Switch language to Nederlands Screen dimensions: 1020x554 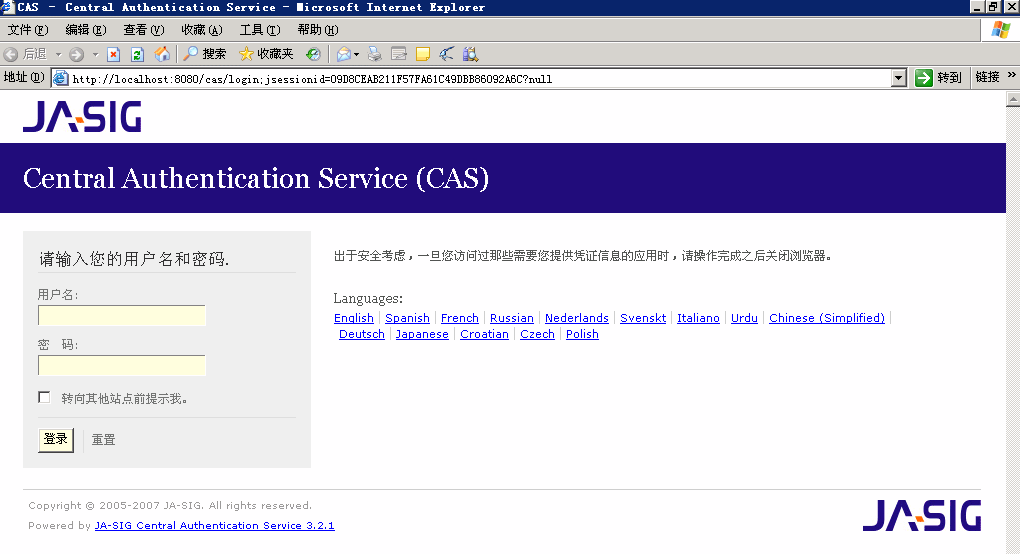click(577, 318)
